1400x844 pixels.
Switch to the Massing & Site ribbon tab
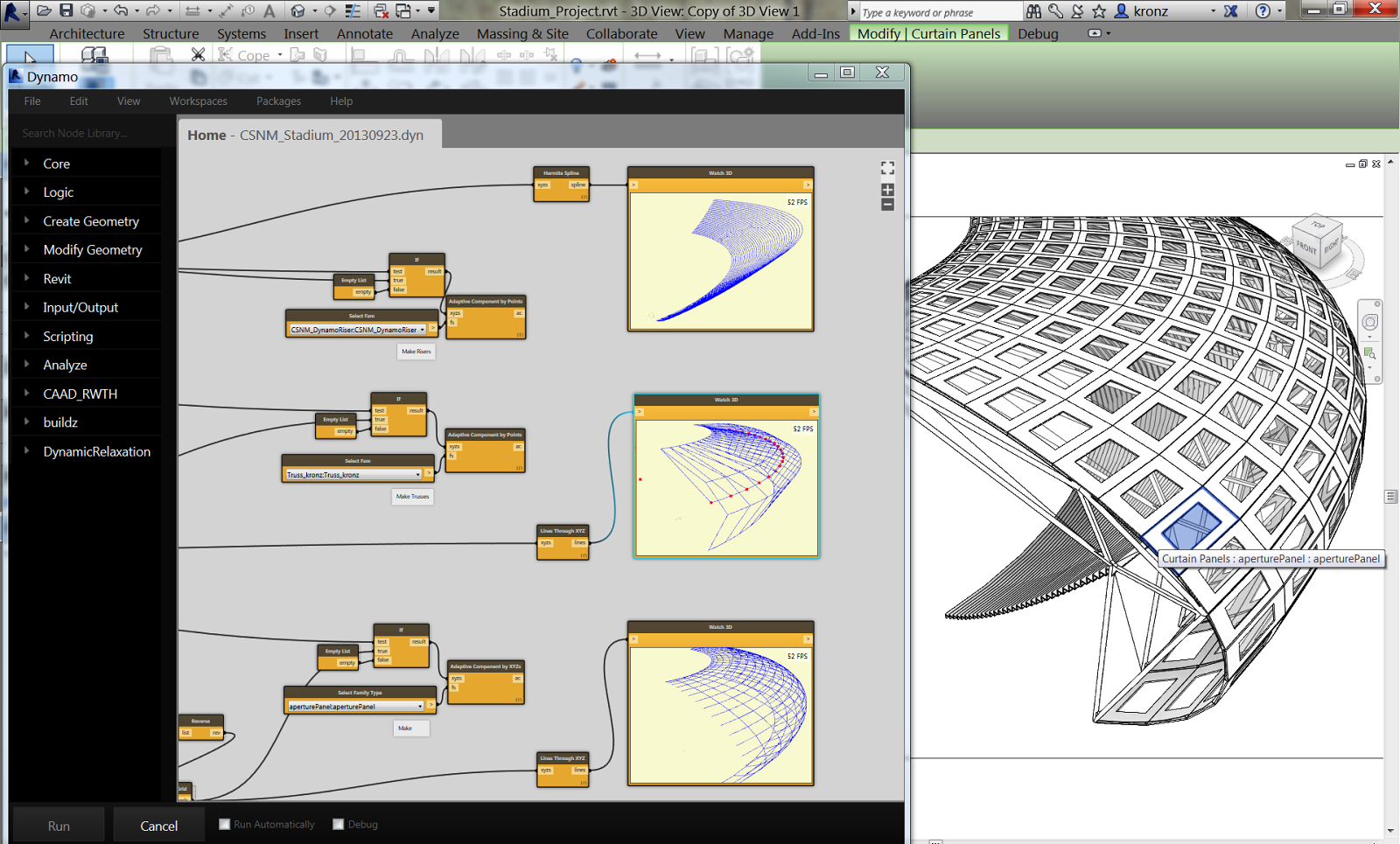[522, 33]
